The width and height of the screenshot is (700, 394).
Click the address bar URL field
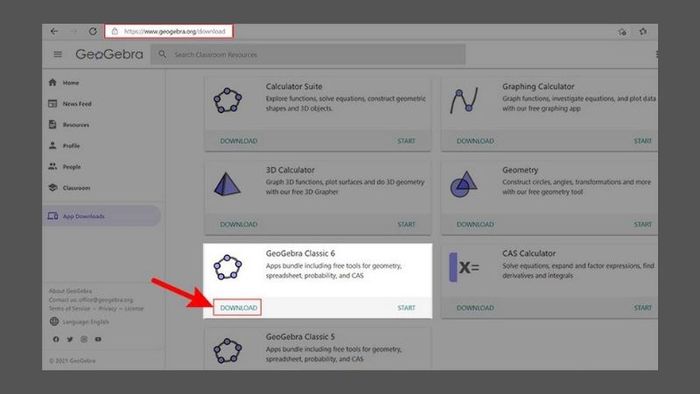(169, 31)
